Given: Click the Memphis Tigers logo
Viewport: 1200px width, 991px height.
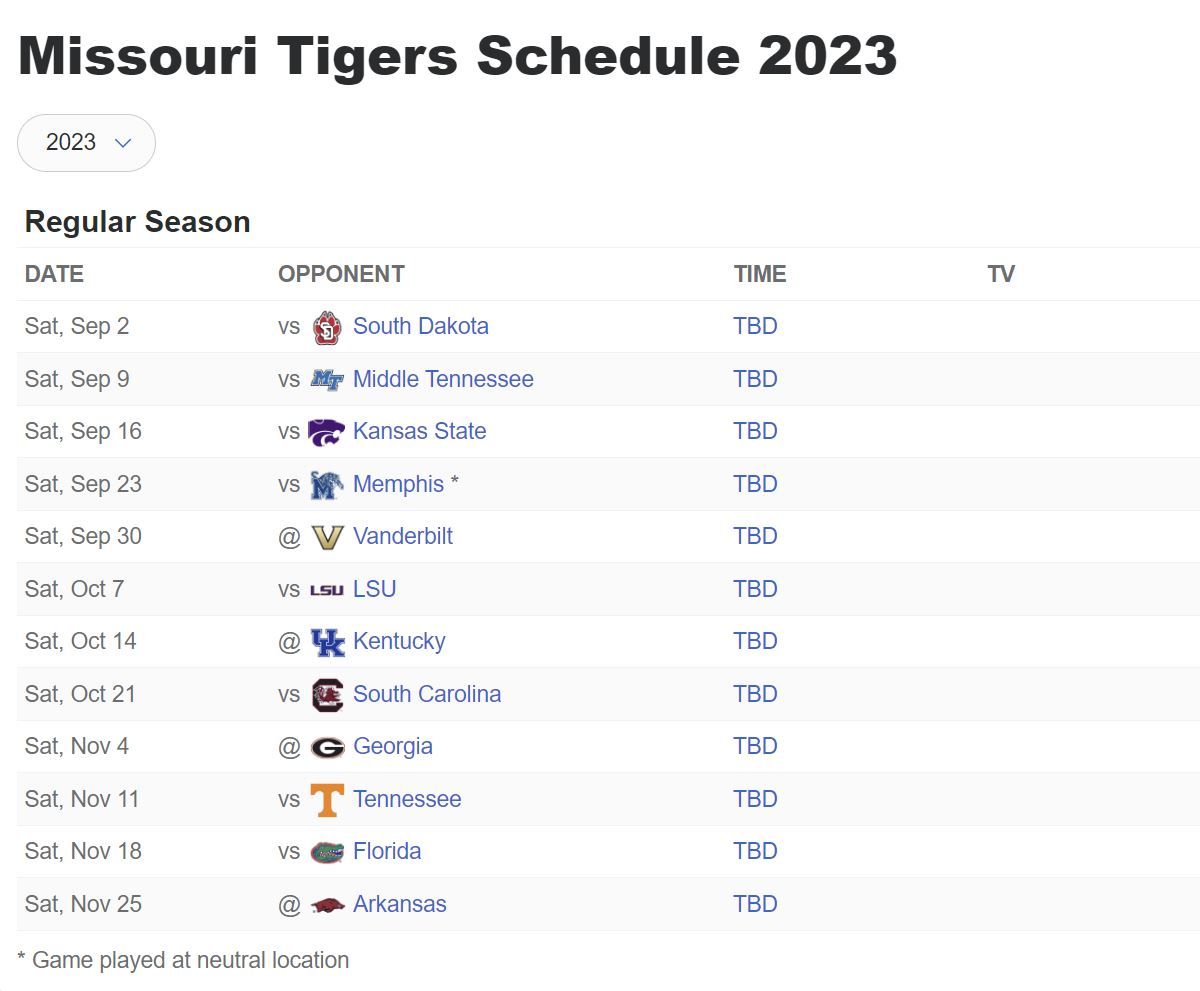Looking at the screenshot, I should pyautogui.click(x=327, y=485).
